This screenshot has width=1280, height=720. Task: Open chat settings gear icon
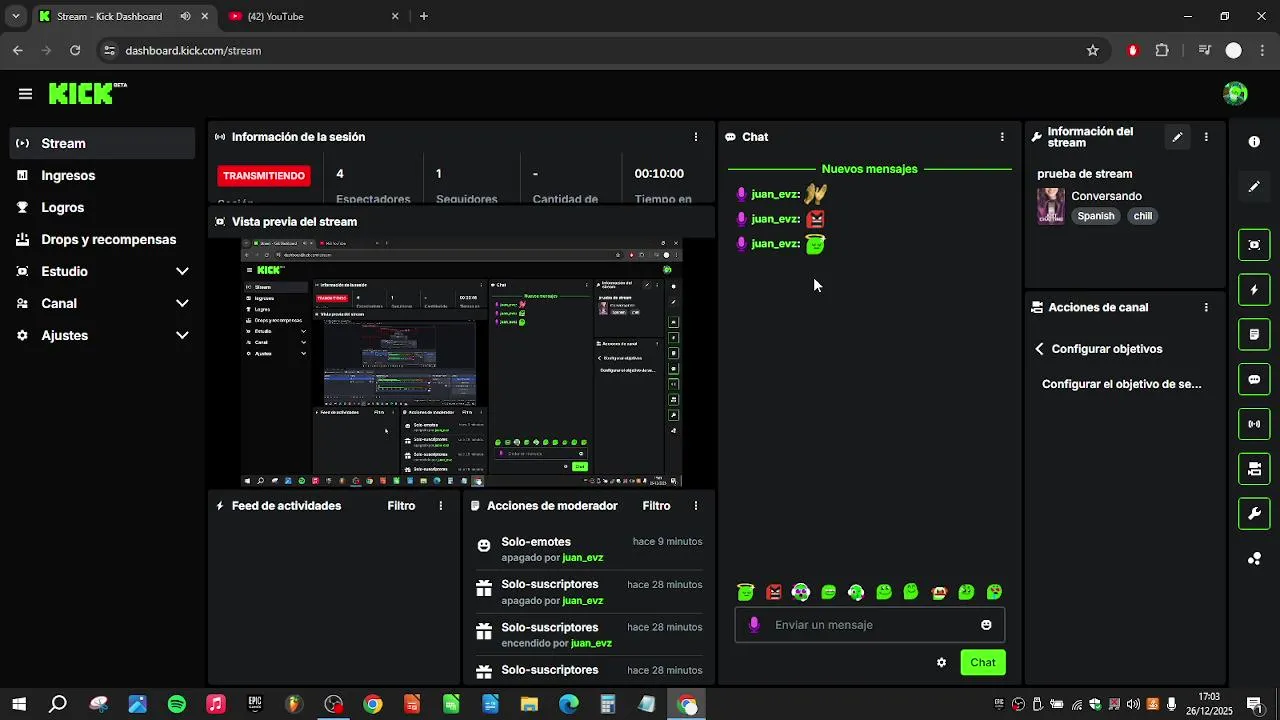coord(941,662)
